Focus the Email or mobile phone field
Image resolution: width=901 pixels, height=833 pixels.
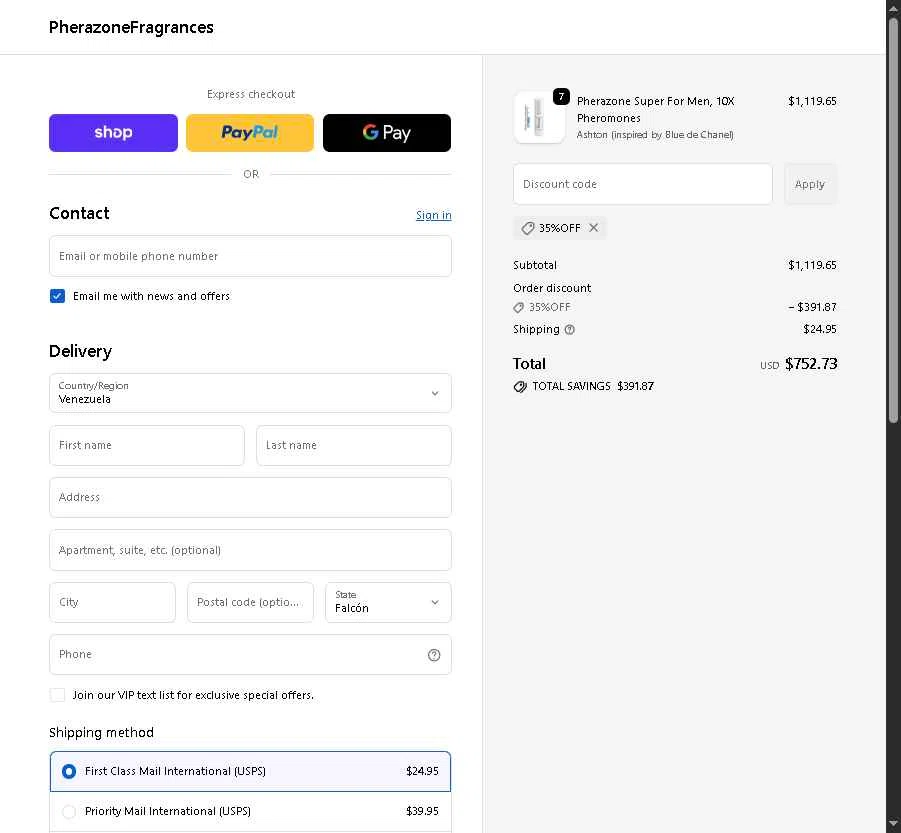(250, 256)
